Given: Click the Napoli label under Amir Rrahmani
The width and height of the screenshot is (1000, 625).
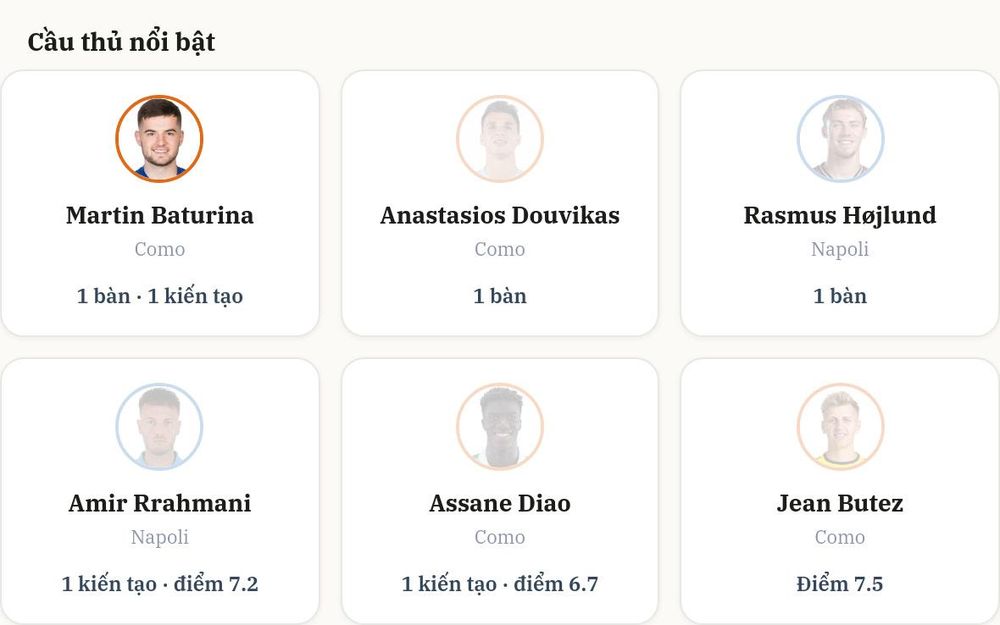Looking at the screenshot, I should (159, 537).
